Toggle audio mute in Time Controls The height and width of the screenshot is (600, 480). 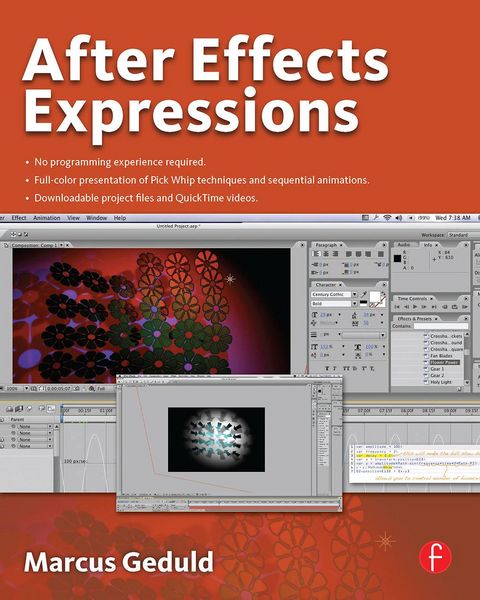(445, 307)
